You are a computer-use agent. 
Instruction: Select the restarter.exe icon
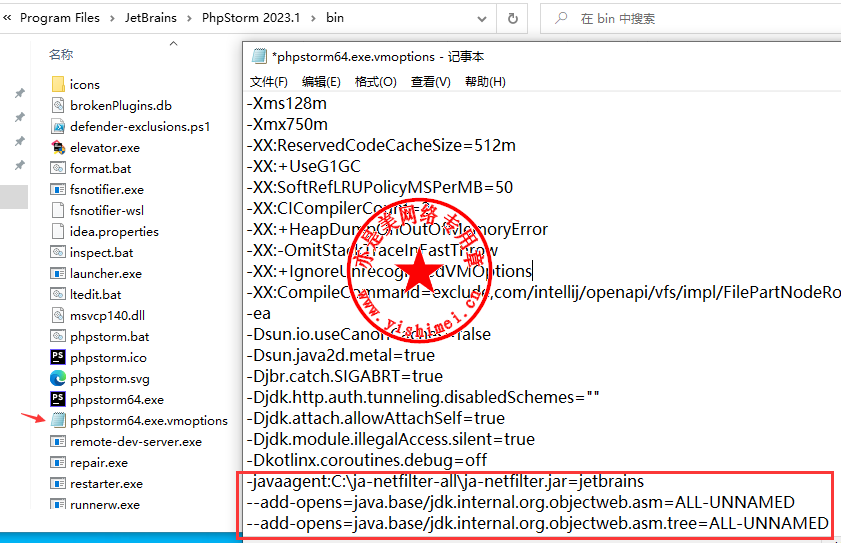(x=58, y=483)
